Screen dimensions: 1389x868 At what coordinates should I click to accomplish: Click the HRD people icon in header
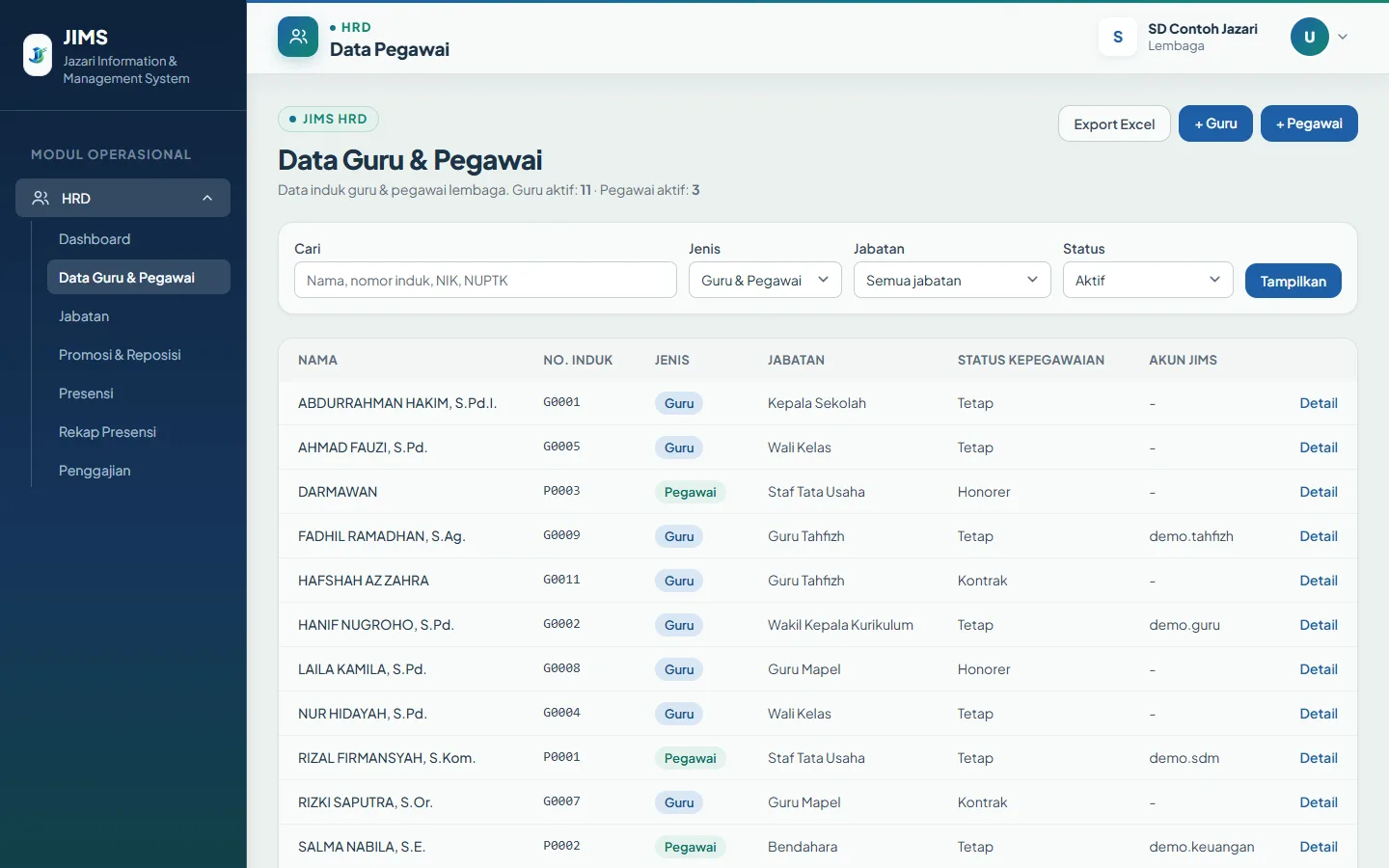pos(298,37)
